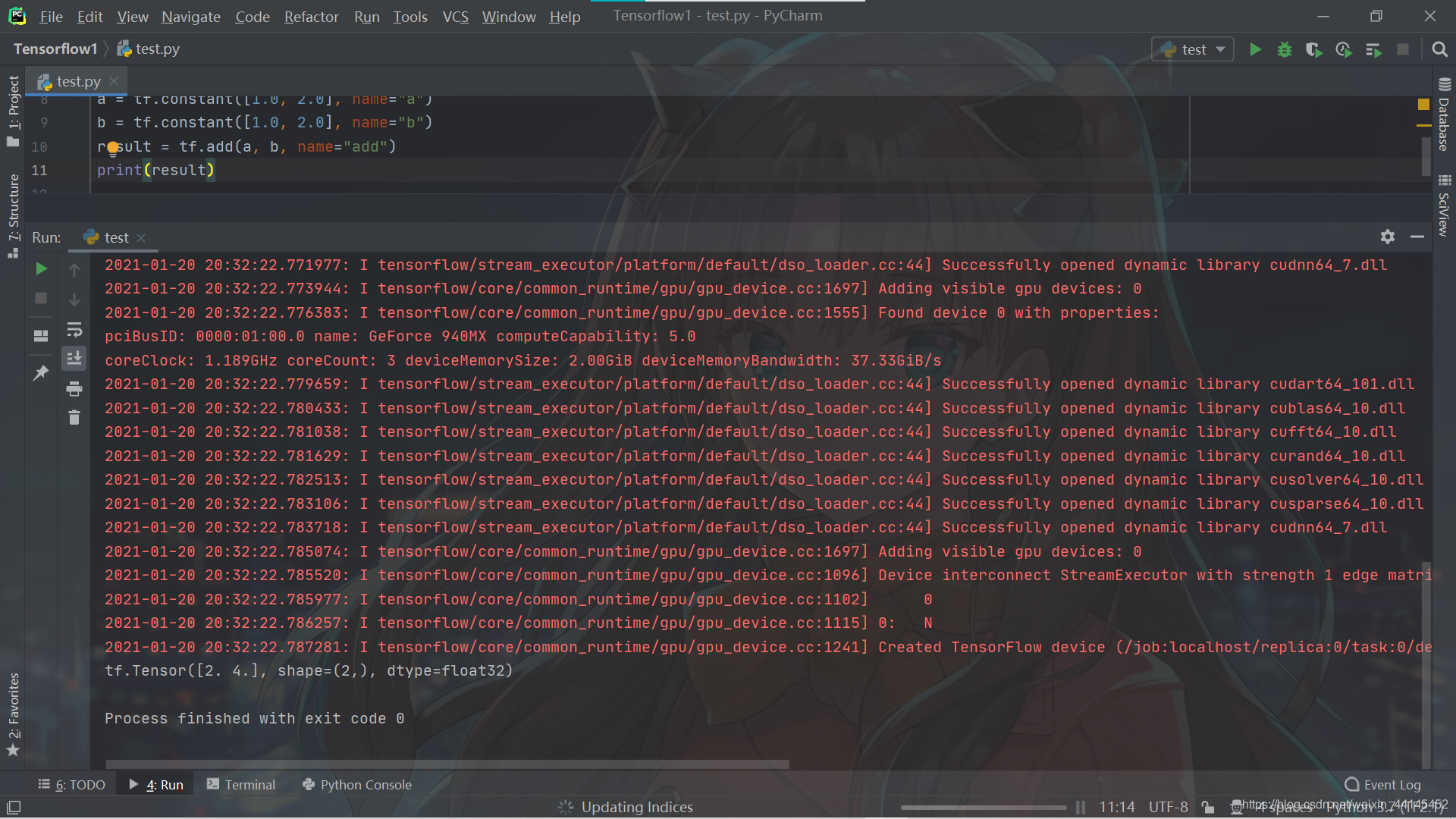Click code line print(result)
The image size is (1456, 819).
click(x=155, y=170)
